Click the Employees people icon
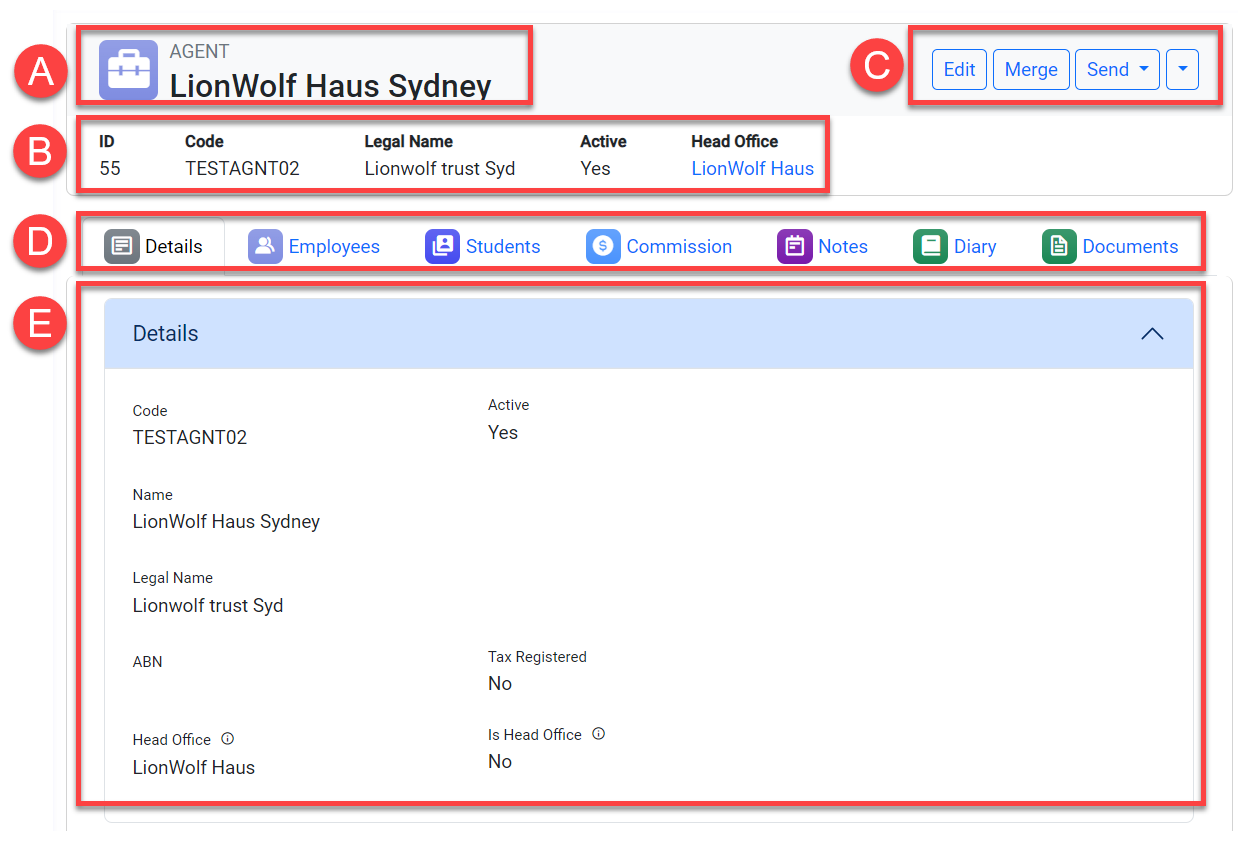Image resolution: width=1252 pixels, height=844 pixels. (x=265, y=246)
